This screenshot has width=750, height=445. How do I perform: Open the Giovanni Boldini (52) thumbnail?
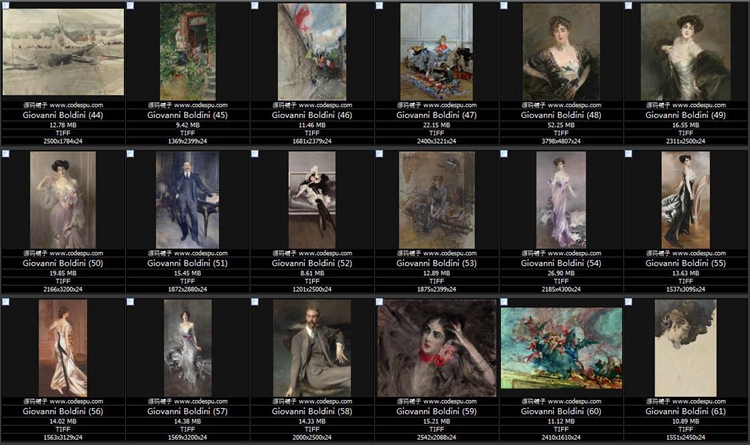312,200
